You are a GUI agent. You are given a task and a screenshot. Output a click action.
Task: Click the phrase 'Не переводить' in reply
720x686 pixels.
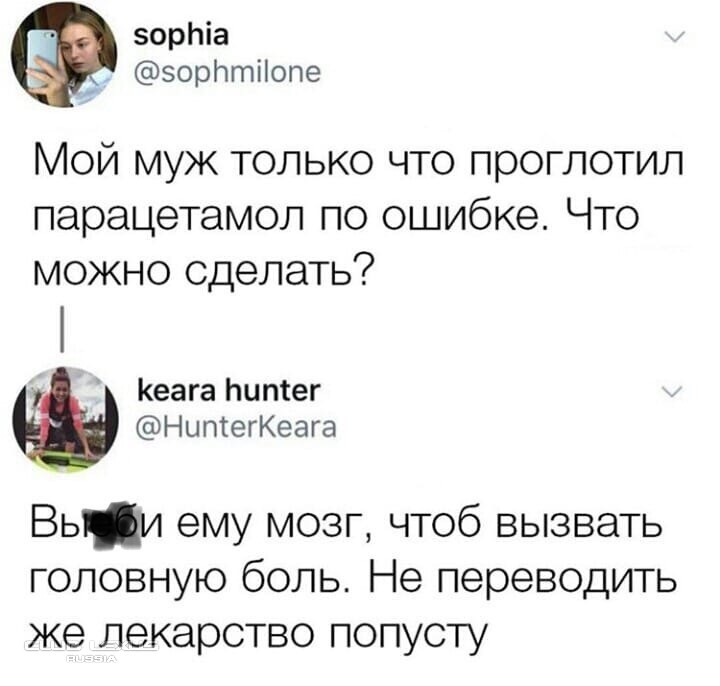point(523,577)
